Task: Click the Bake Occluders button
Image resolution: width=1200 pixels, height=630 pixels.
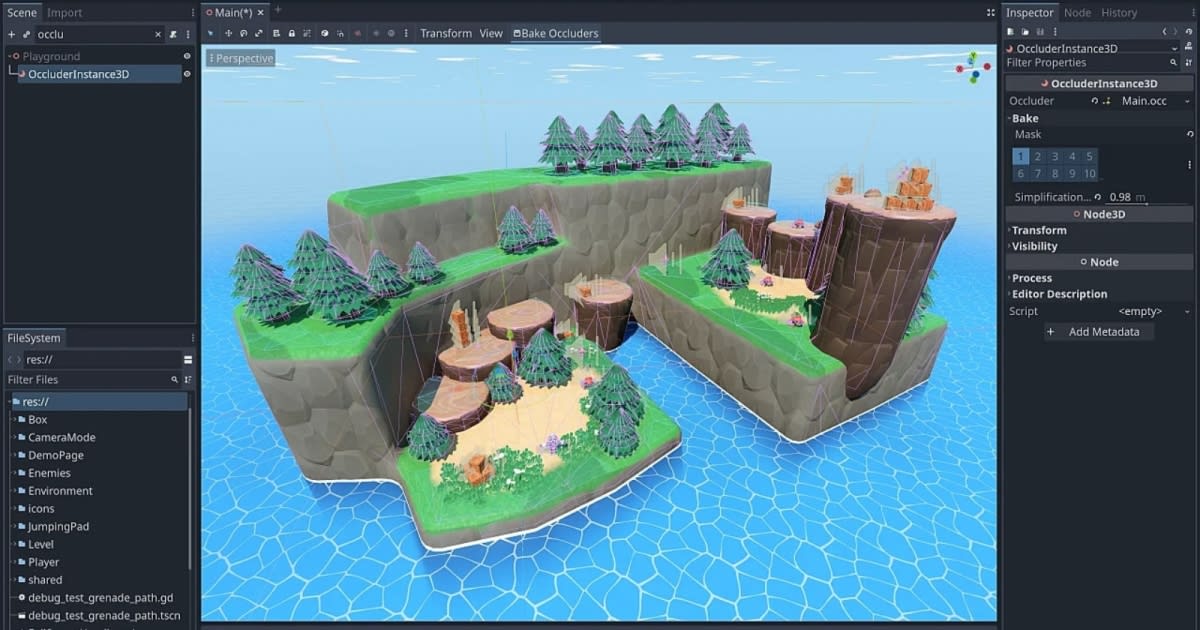Action: point(555,34)
